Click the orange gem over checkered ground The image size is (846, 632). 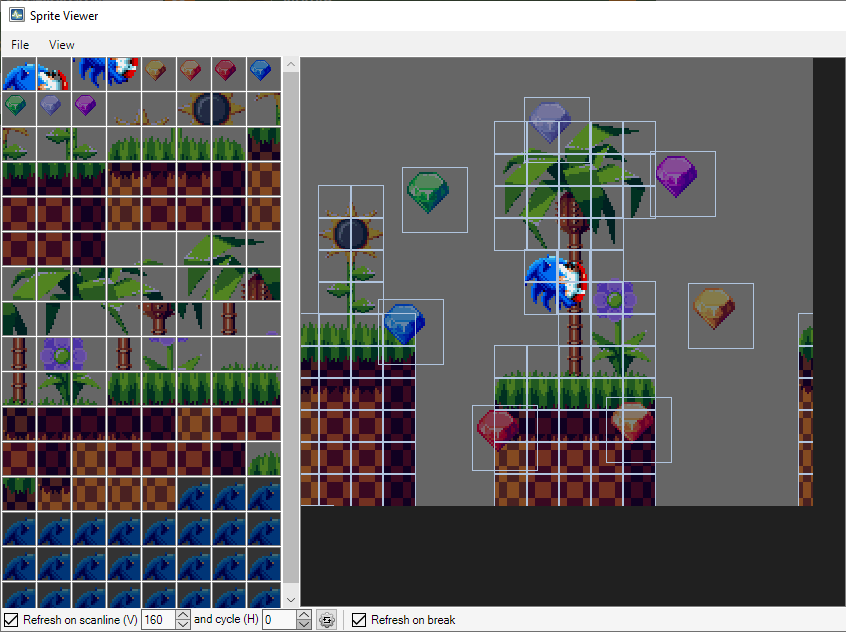632,422
